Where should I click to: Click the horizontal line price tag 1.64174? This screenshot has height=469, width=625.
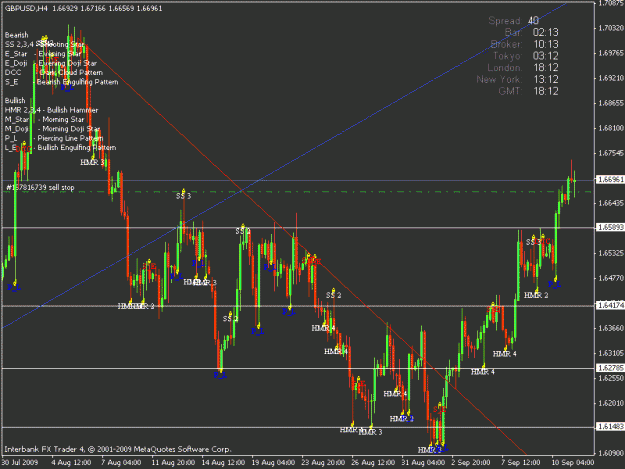click(610, 306)
